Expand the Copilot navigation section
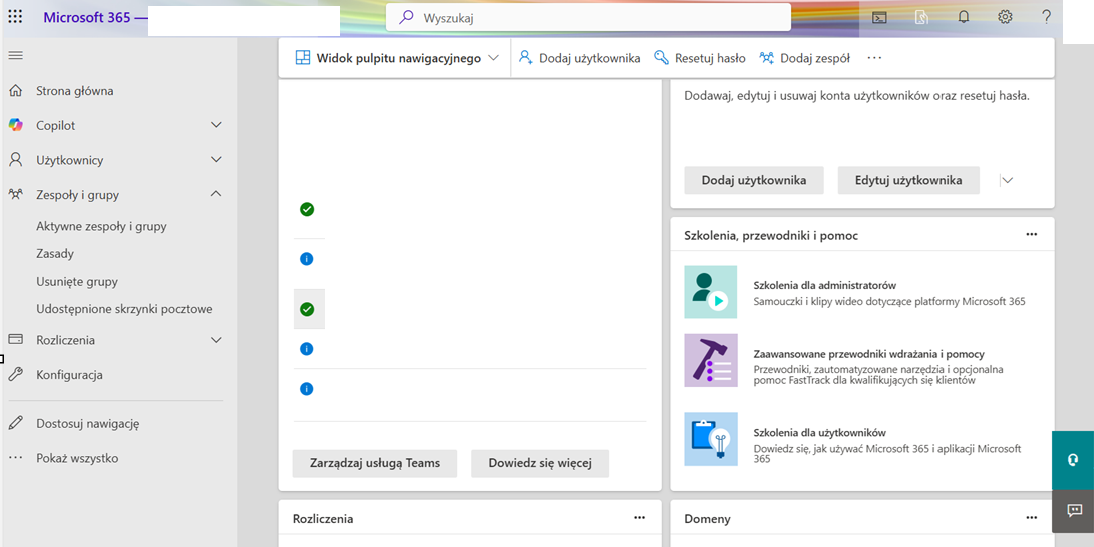This screenshot has width=1094, height=547. pyautogui.click(x=216, y=125)
